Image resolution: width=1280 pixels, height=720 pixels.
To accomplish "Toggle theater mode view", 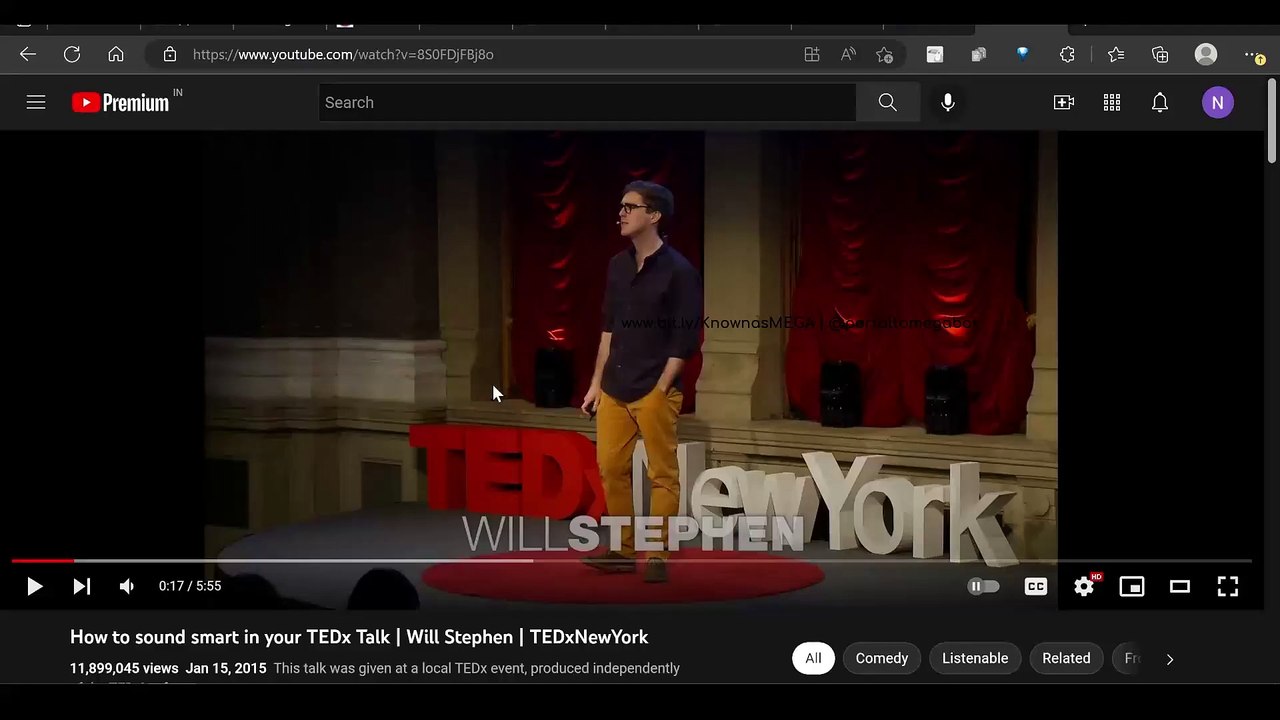I will pos(1180,586).
